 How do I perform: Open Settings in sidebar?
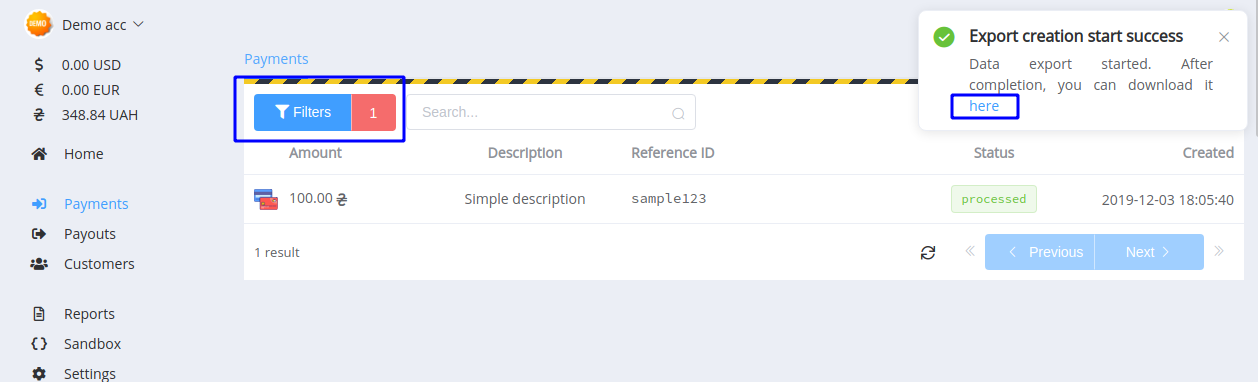[x=90, y=374]
